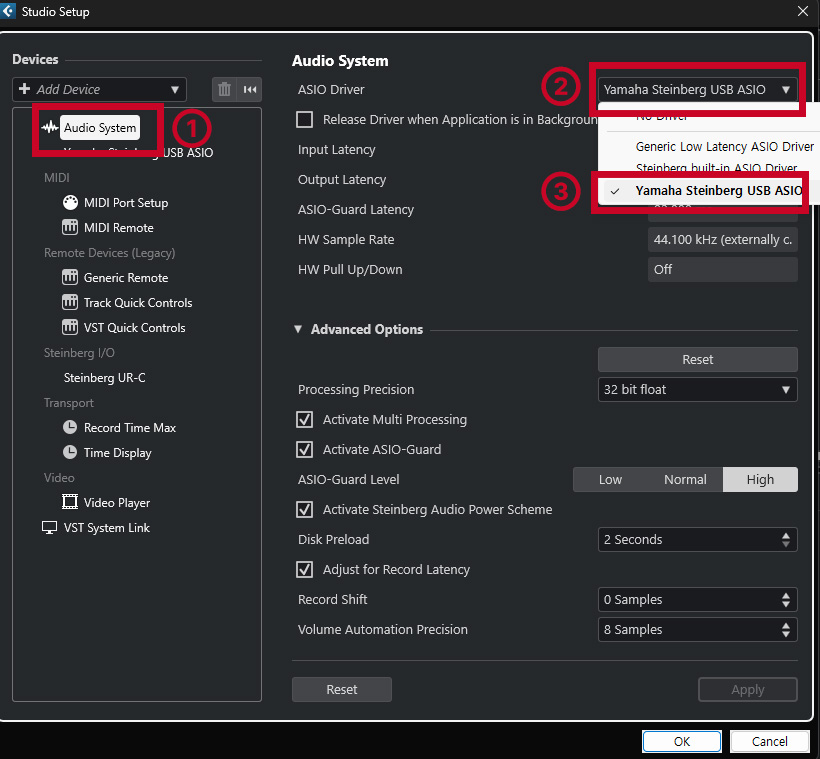Open Processing Precision 32 bit float dropdown
Image resolution: width=820 pixels, height=759 pixels.
tap(698, 390)
